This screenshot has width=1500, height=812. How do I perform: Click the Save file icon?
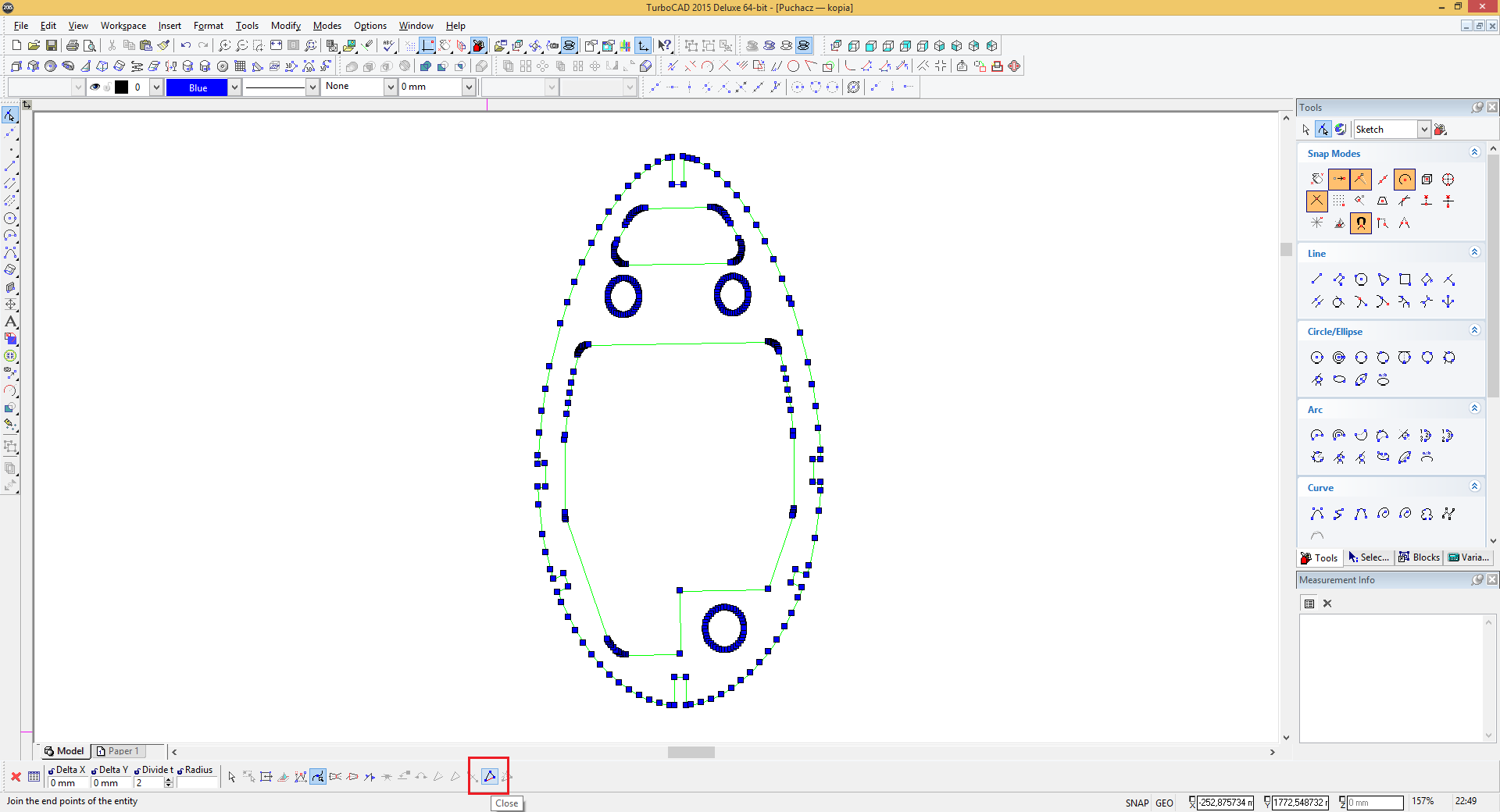coord(52,45)
